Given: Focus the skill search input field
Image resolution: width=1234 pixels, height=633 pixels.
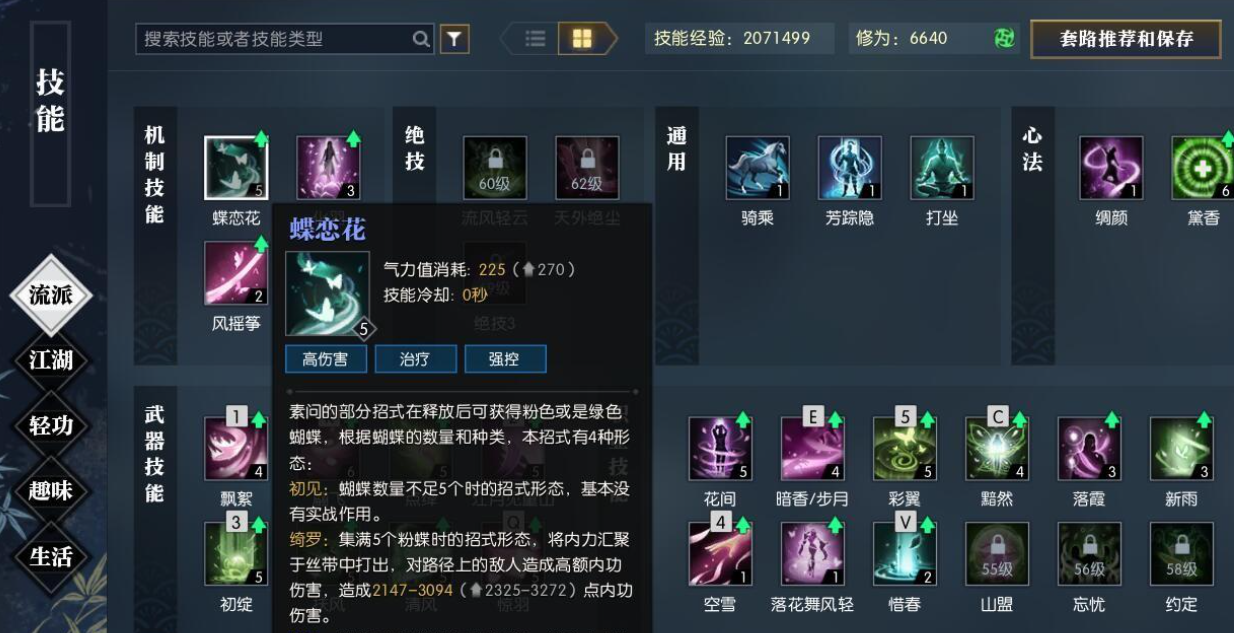Looking at the screenshot, I should pos(285,39).
